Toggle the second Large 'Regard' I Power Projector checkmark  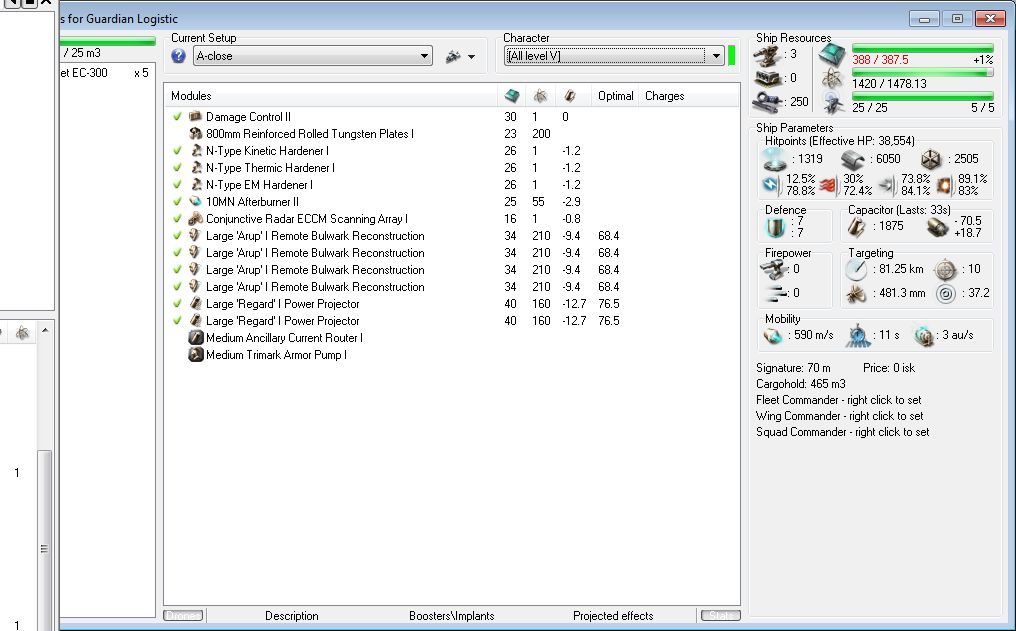pyautogui.click(x=177, y=320)
